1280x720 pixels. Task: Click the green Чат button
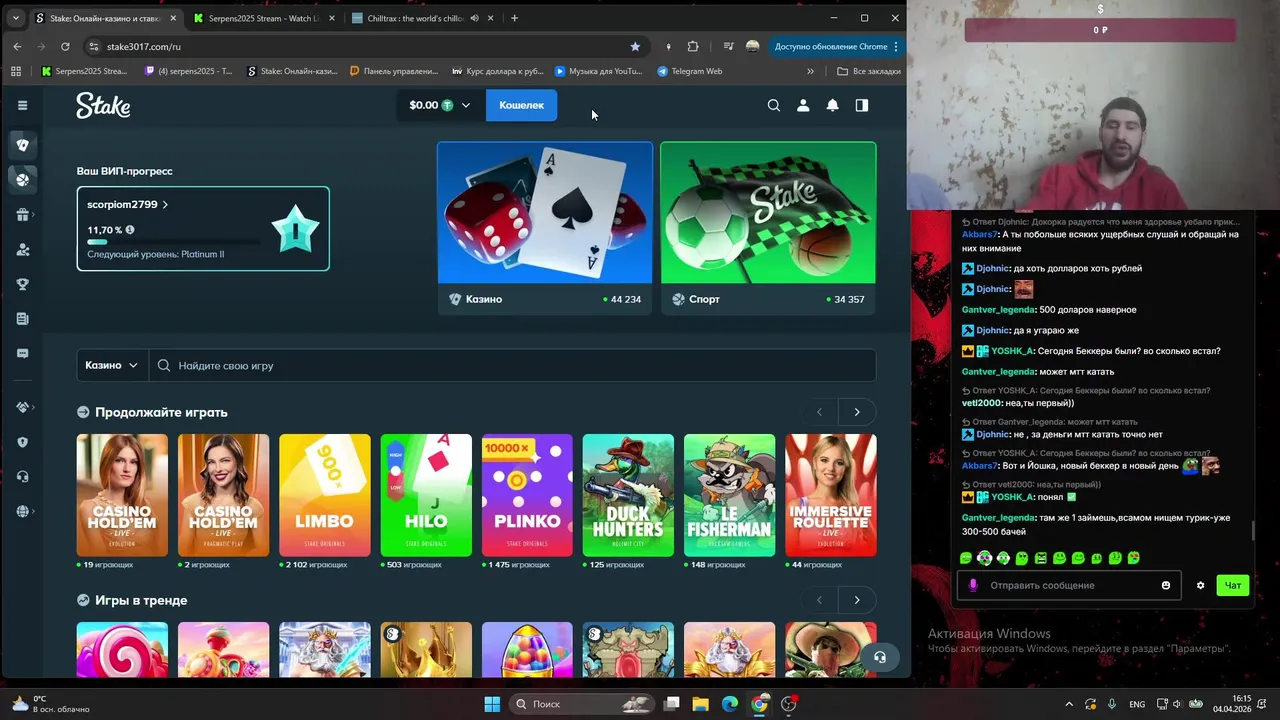[x=1233, y=585]
